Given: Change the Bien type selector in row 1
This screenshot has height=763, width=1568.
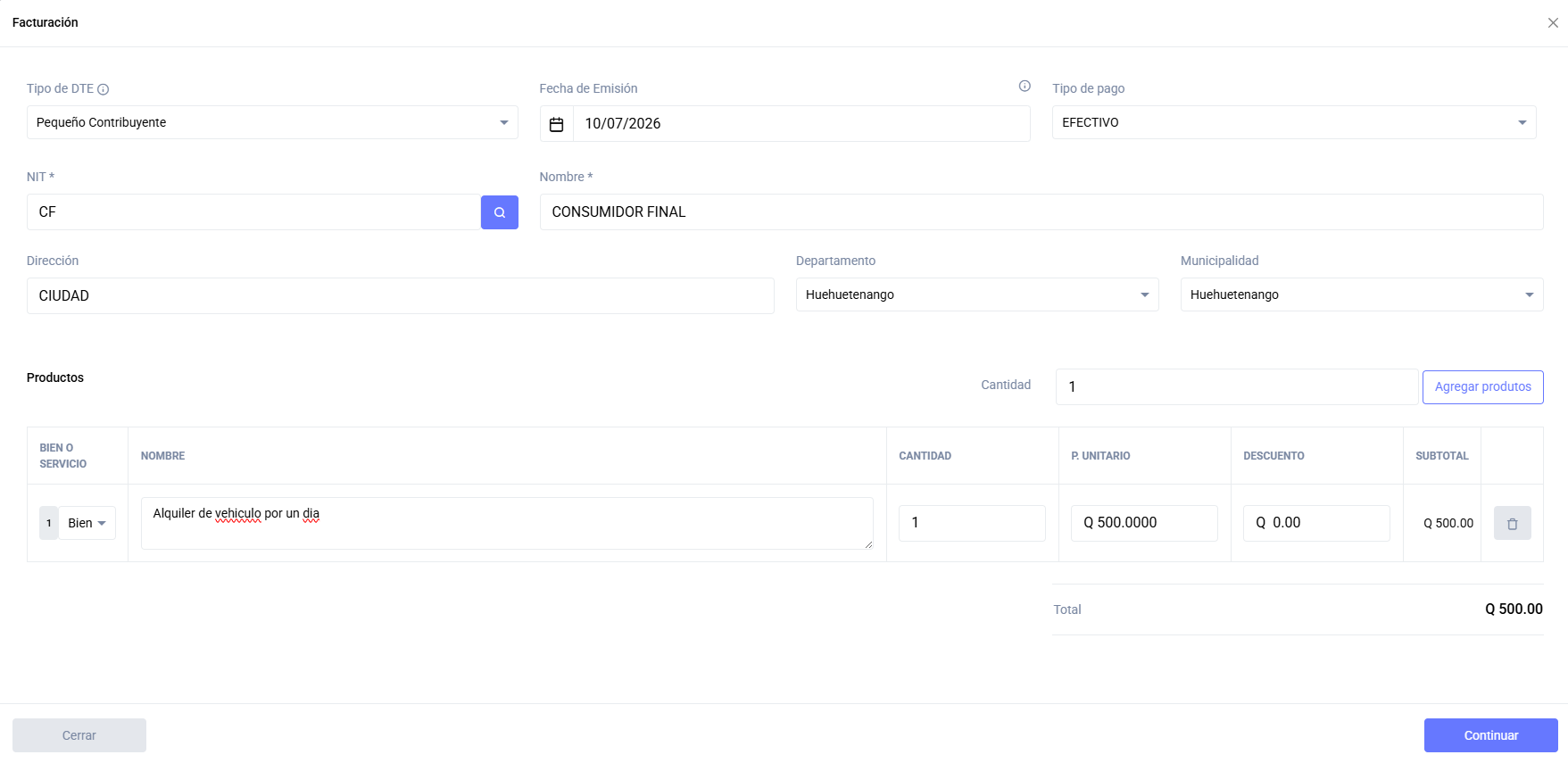Looking at the screenshot, I should pyautogui.click(x=87, y=523).
